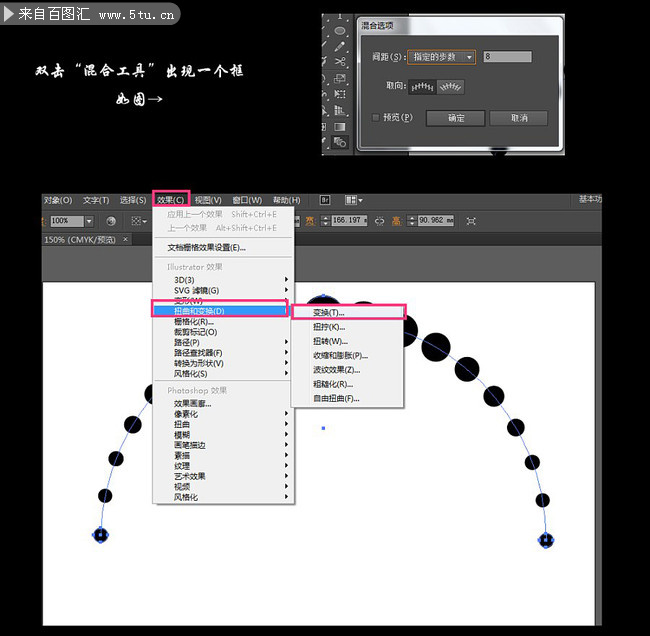The width and height of the screenshot is (650, 636).
Task: Choose 'align to path' orientation icon
Action: point(450,88)
